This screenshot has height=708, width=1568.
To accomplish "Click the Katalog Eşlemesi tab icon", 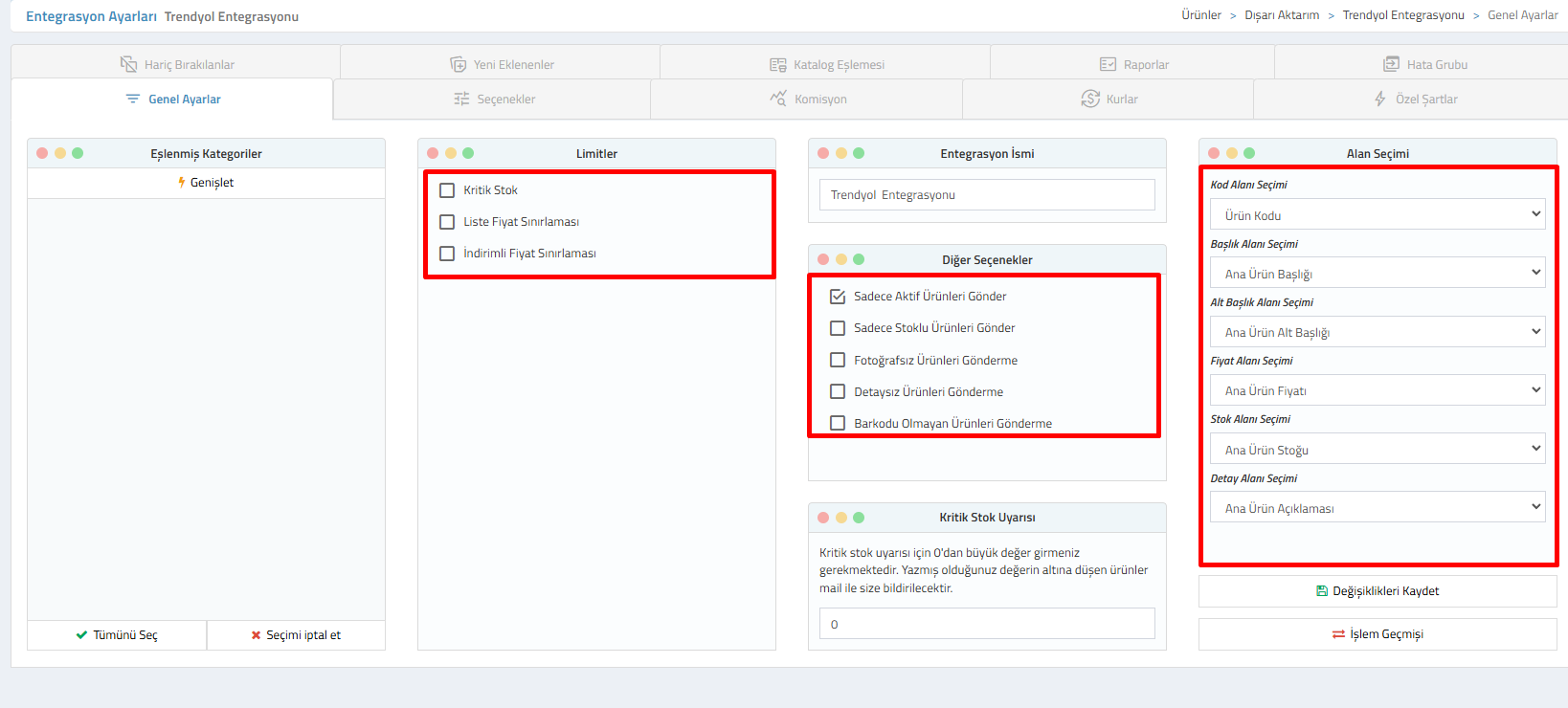I will coord(777,64).
